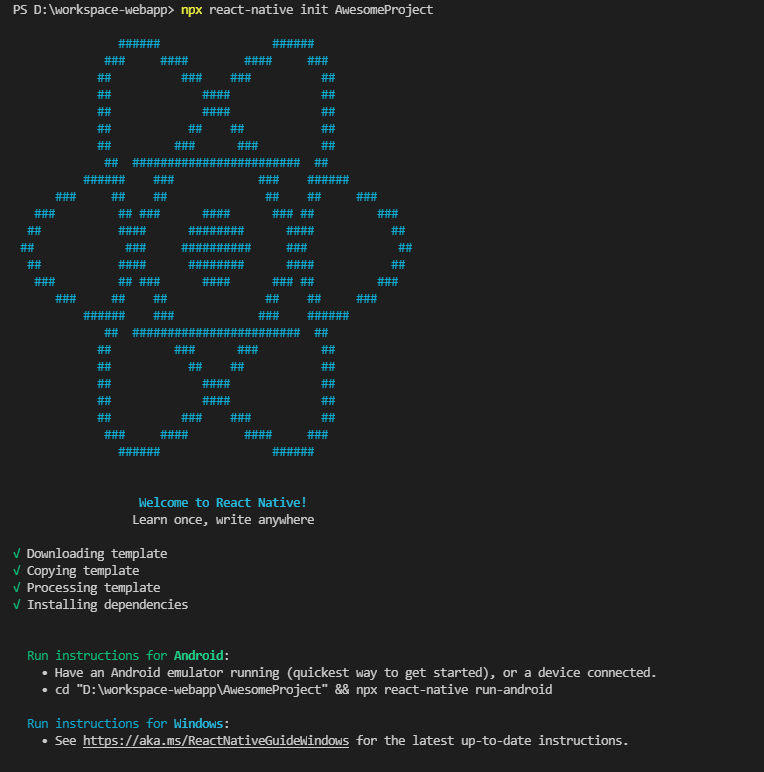Open the aka.ms/ReactNativeGuideWindows link
The height and width of the screenshot is (772, 764).
point(216,740)
